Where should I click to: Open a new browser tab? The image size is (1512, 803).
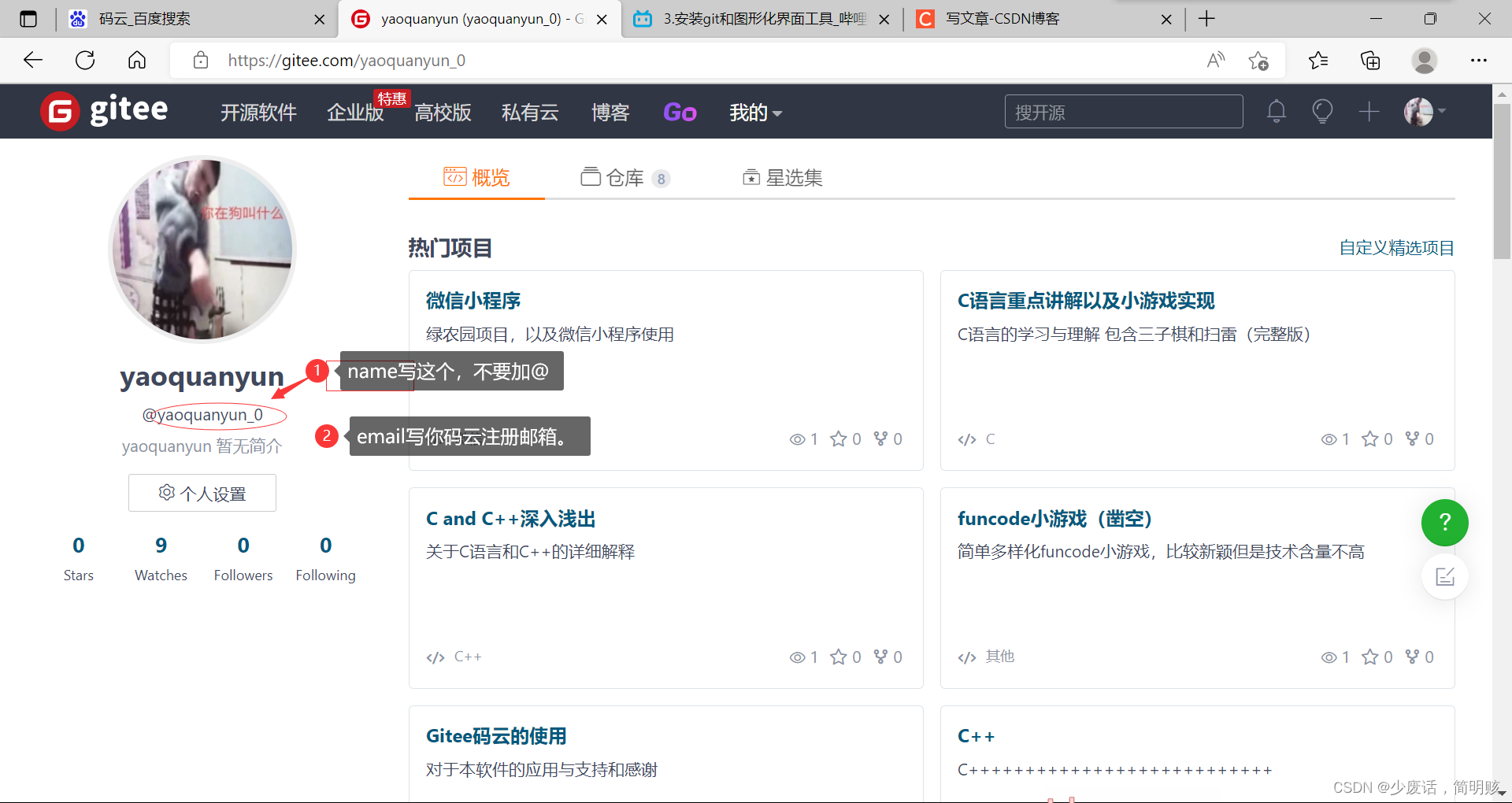click(x=1206, y=19)
